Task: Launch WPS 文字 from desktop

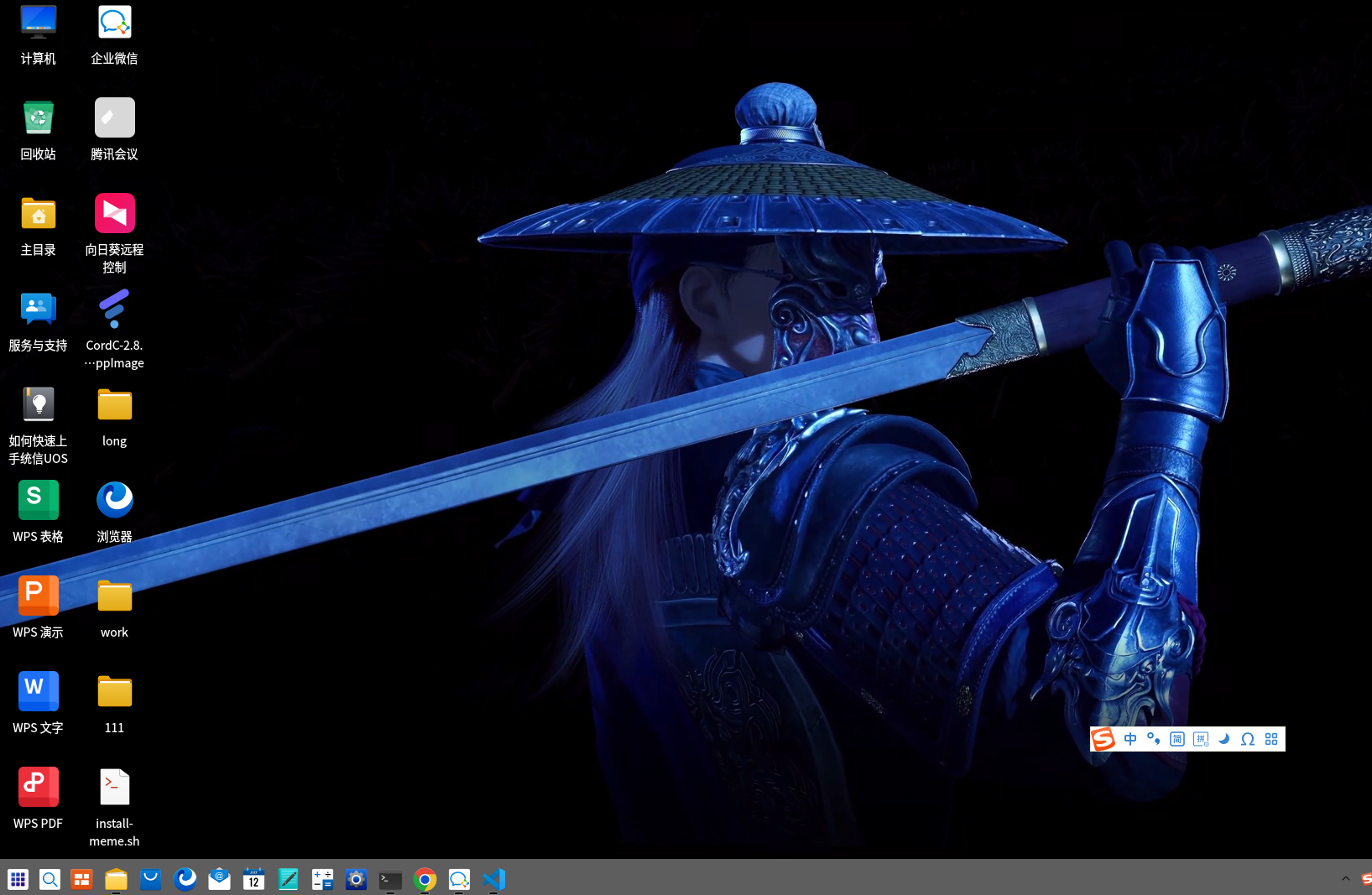Action: pyautogui.click(x=38, y=704)
